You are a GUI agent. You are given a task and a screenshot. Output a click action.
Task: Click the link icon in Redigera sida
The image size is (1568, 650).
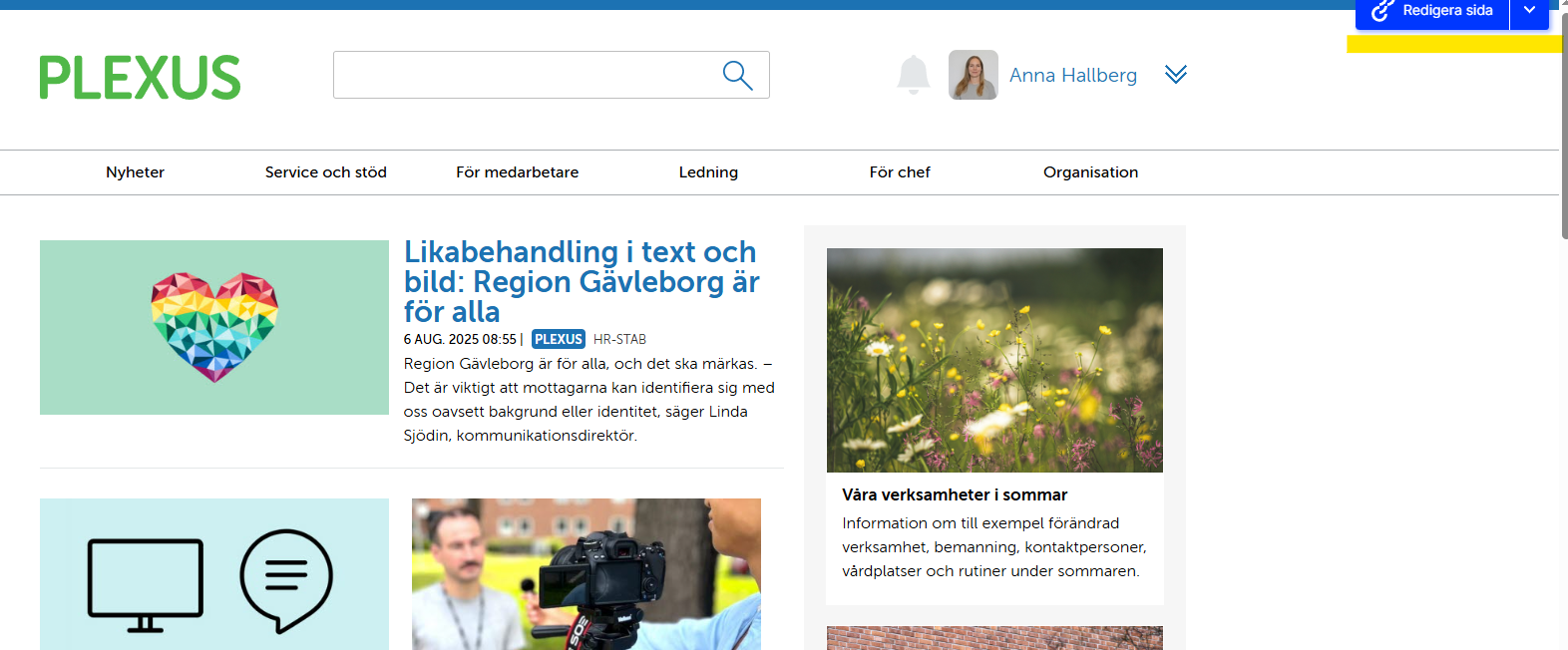pos(1381,11)
